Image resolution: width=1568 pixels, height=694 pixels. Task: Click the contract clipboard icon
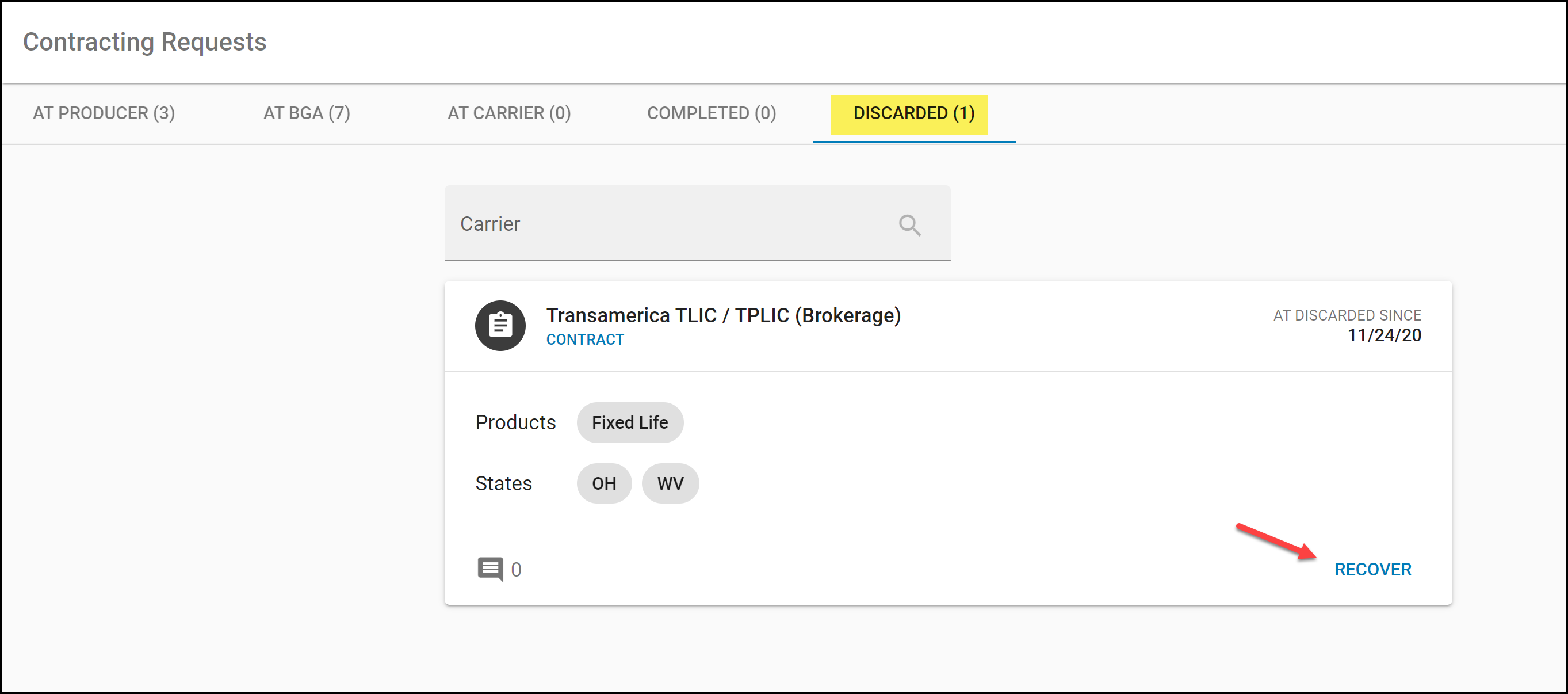(x=500, y=325)
